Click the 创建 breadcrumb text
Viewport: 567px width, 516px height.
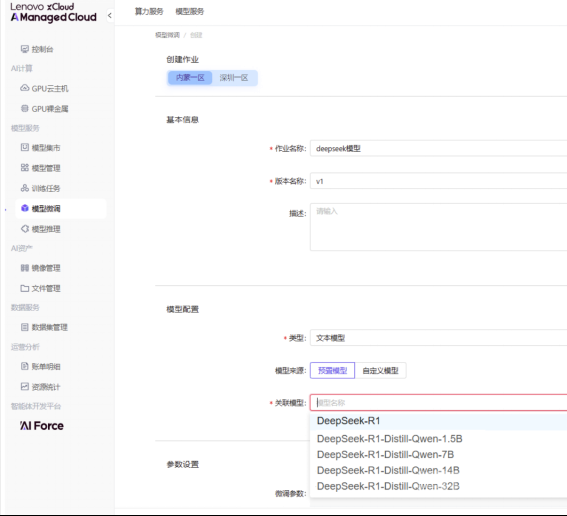click(x=196, y=35)
